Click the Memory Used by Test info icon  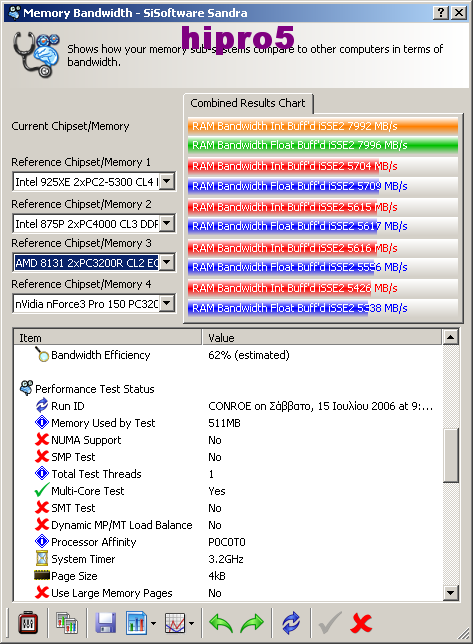click(x=42, y=422)
